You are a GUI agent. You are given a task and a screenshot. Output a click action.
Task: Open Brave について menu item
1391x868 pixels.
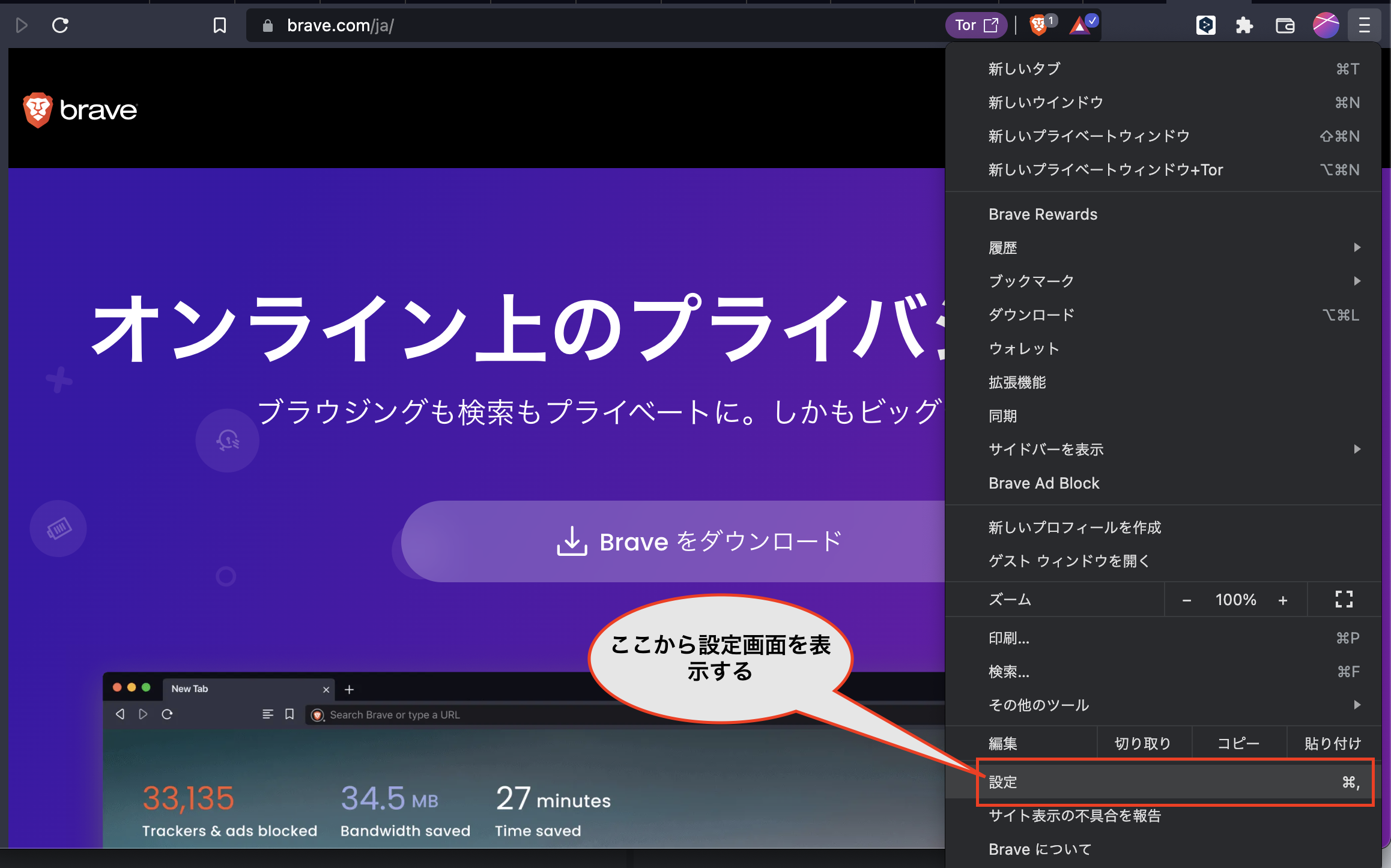[x=1163, y=849]
